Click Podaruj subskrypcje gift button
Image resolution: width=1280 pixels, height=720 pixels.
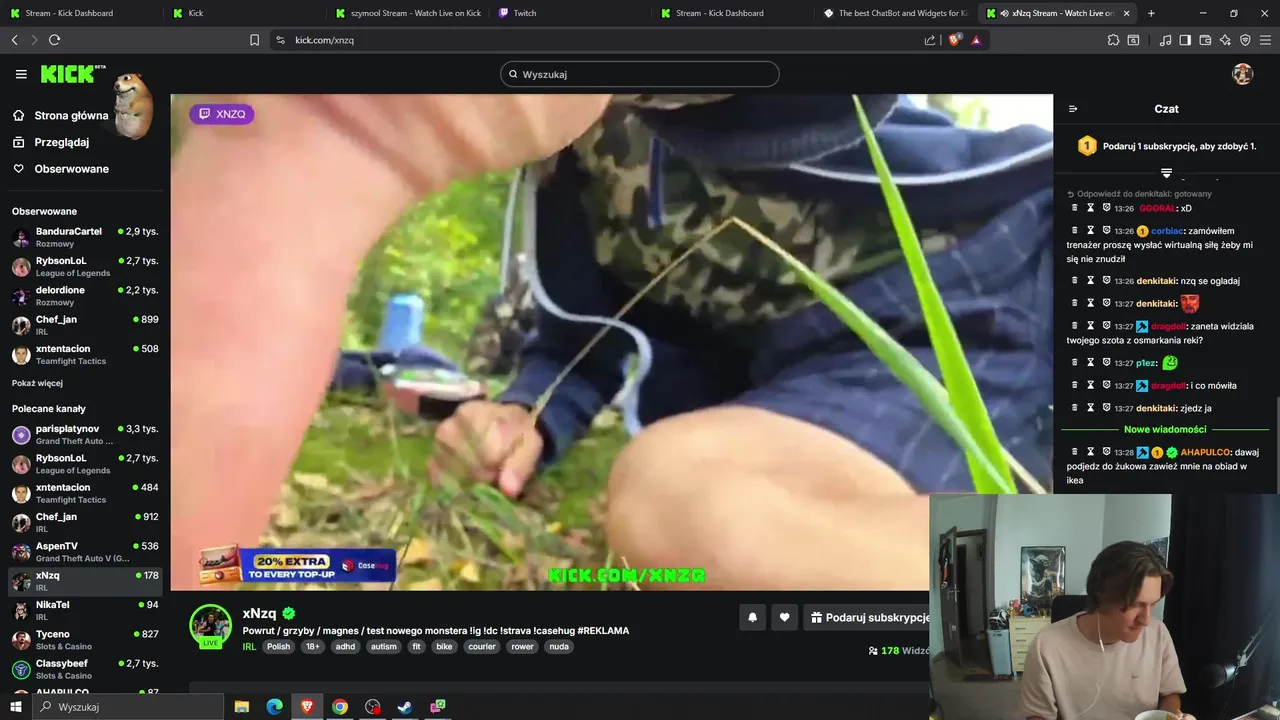[x=868, y=618]
